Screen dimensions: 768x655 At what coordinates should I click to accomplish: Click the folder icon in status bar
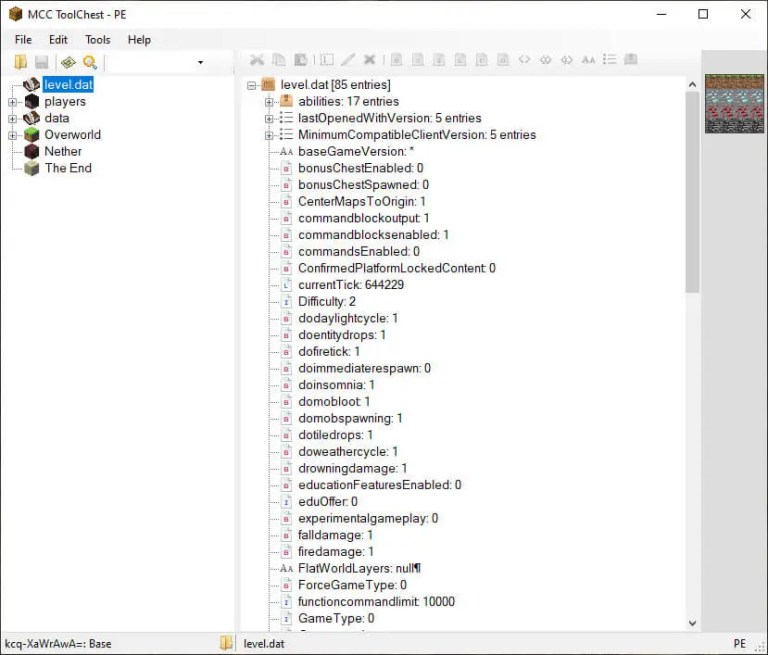coord(226,643)
